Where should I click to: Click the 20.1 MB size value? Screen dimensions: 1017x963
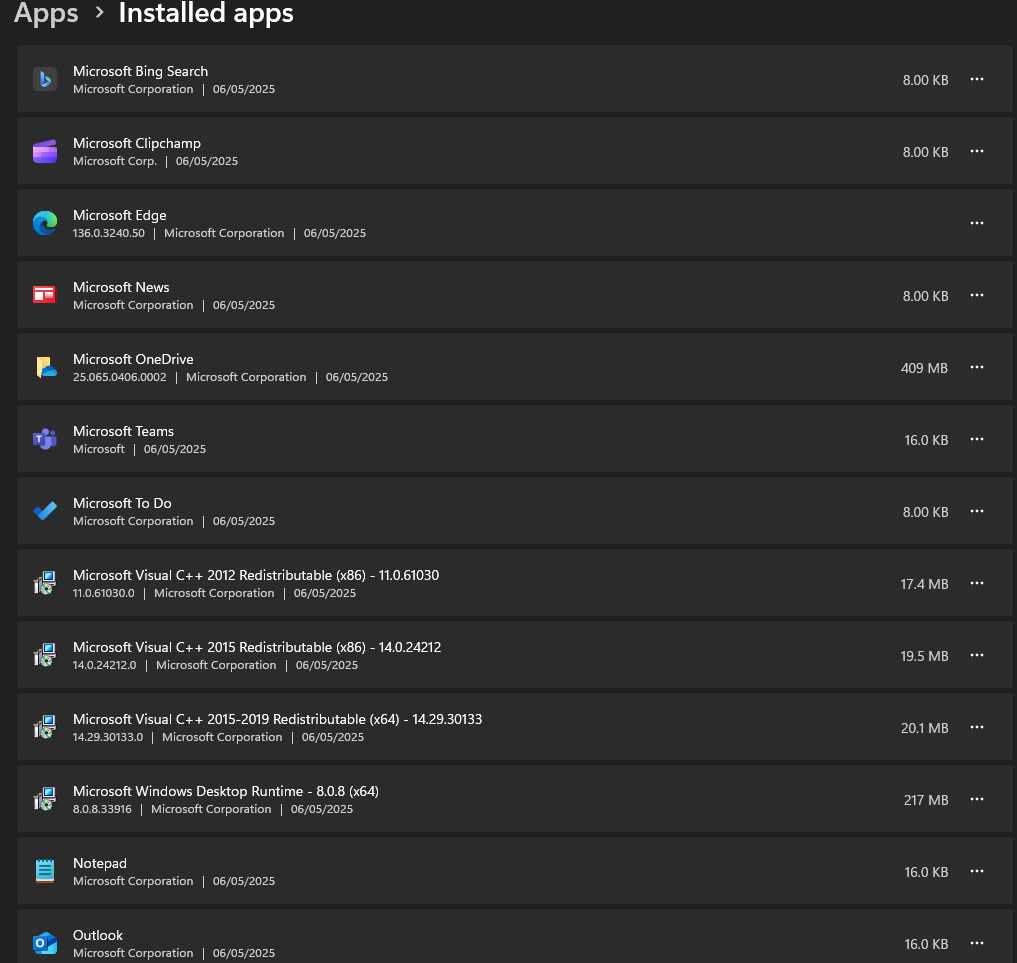[x=924, y=728]
